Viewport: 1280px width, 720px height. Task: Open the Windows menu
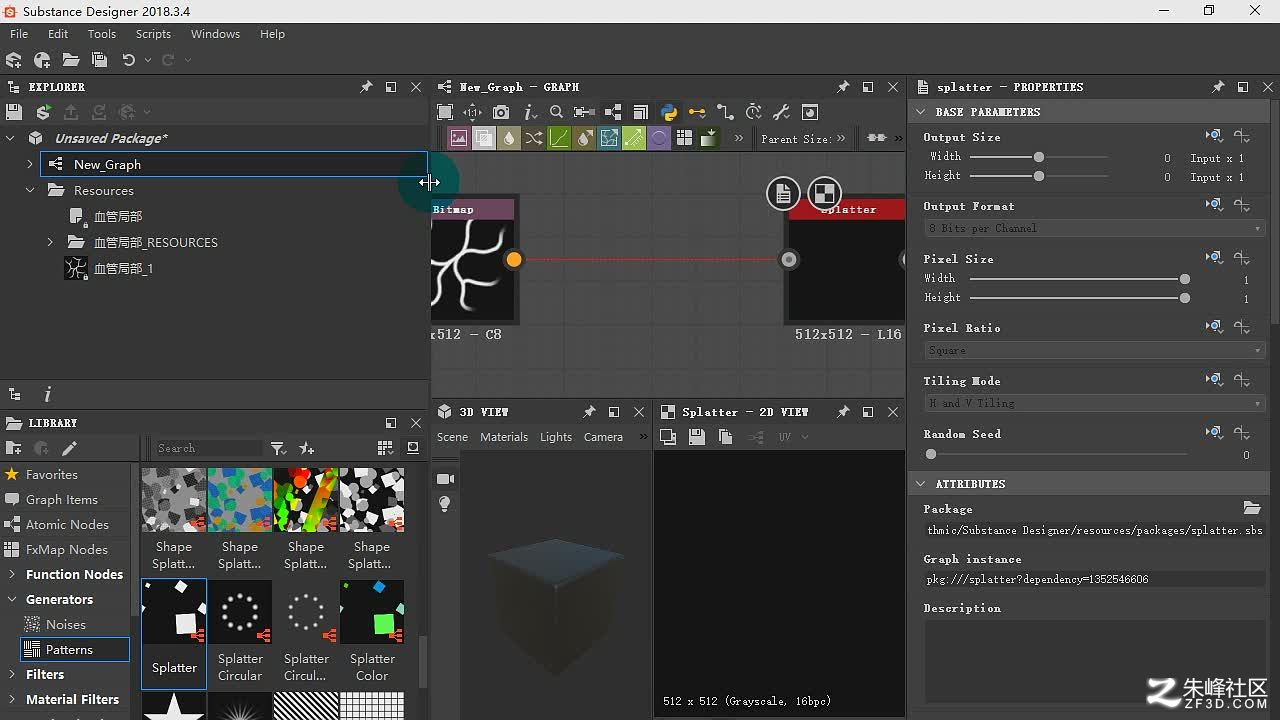click(215, 34)
